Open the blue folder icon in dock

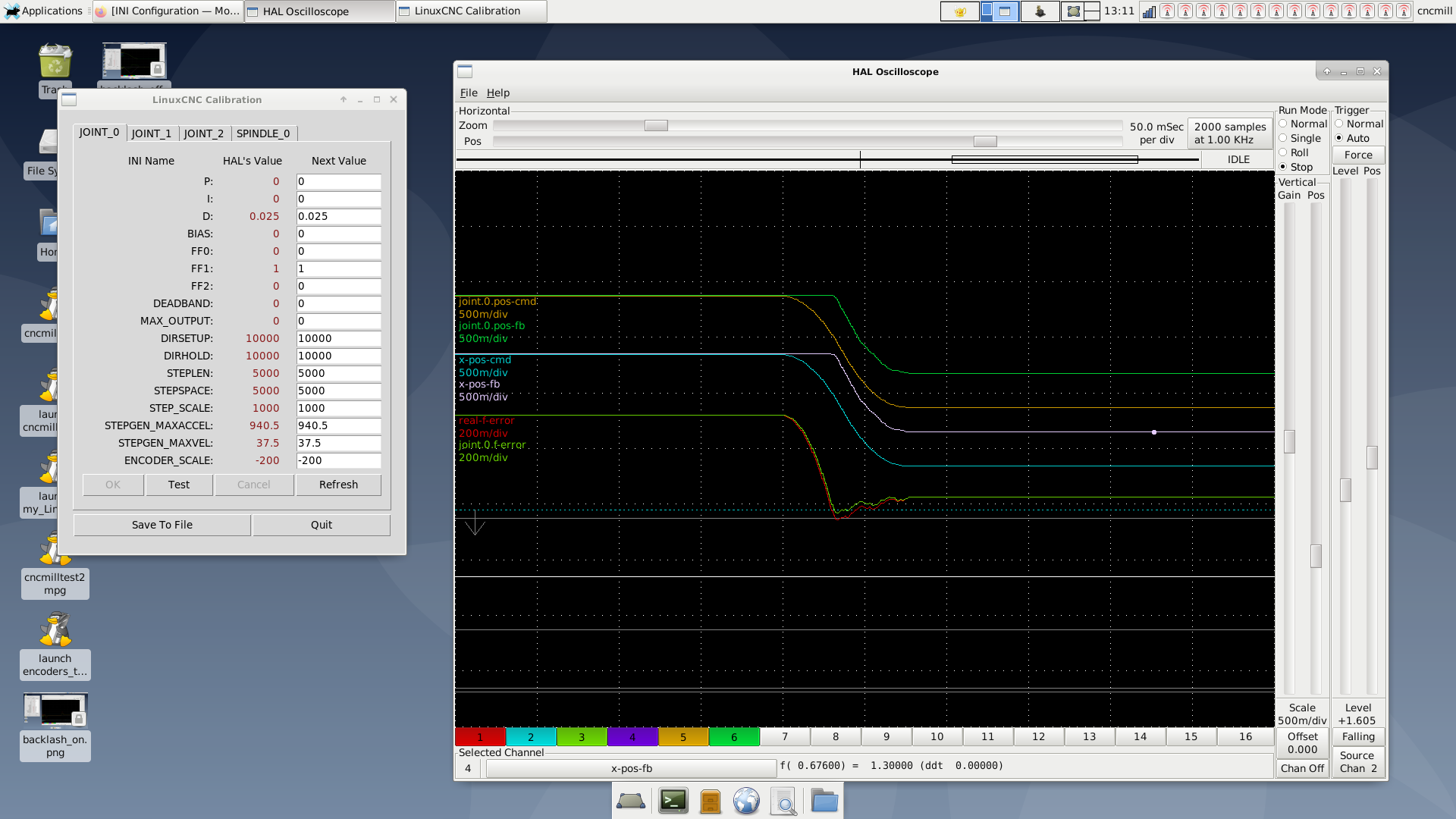(824, 801)
